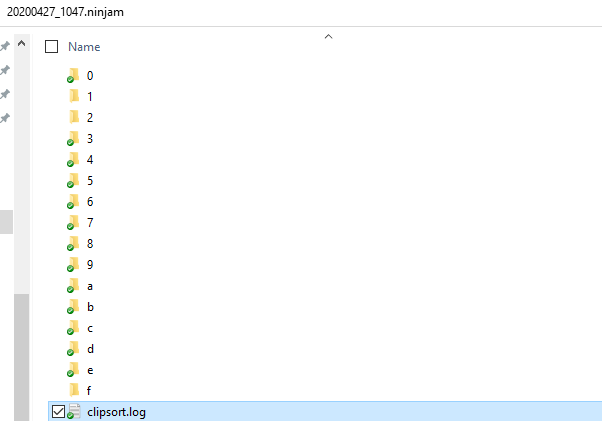The image size is (602, 421).
Task: Select the folder icon named 1
Action: tap(73, 96)
